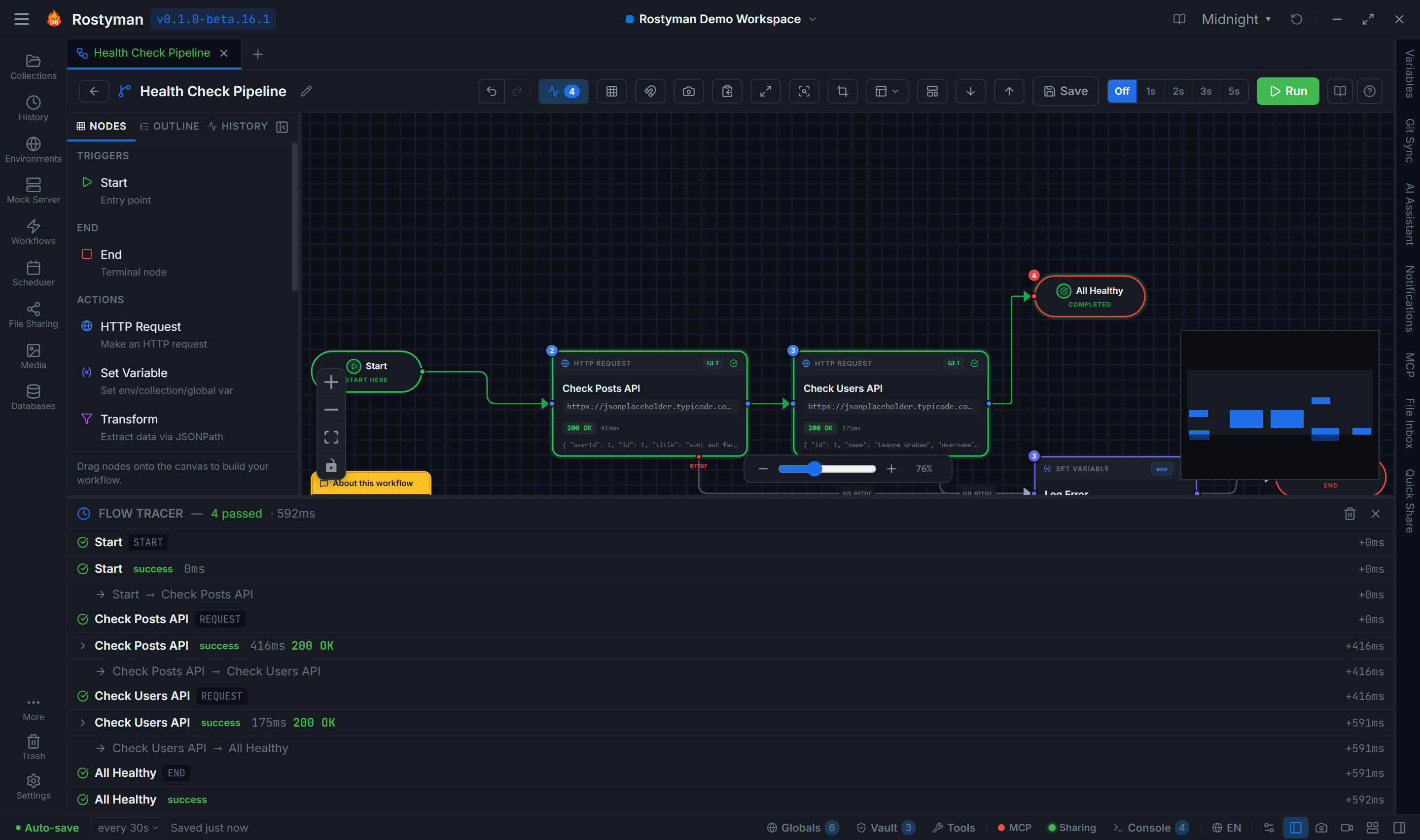Toggle the highlighted left panel layout icon in status bar
Screen dimensions: 1420x840
(x=1295, y=828)
